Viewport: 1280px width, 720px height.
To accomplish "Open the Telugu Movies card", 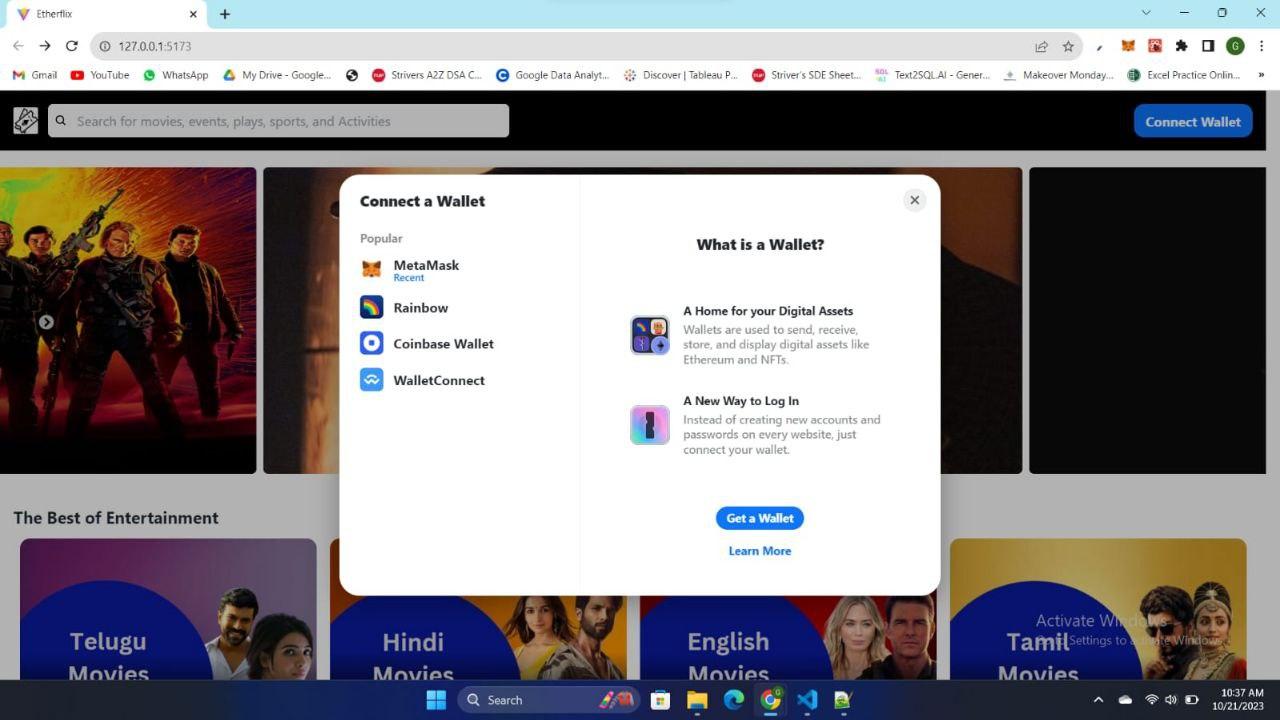I will pyautogui.click(x=168, y=610).
